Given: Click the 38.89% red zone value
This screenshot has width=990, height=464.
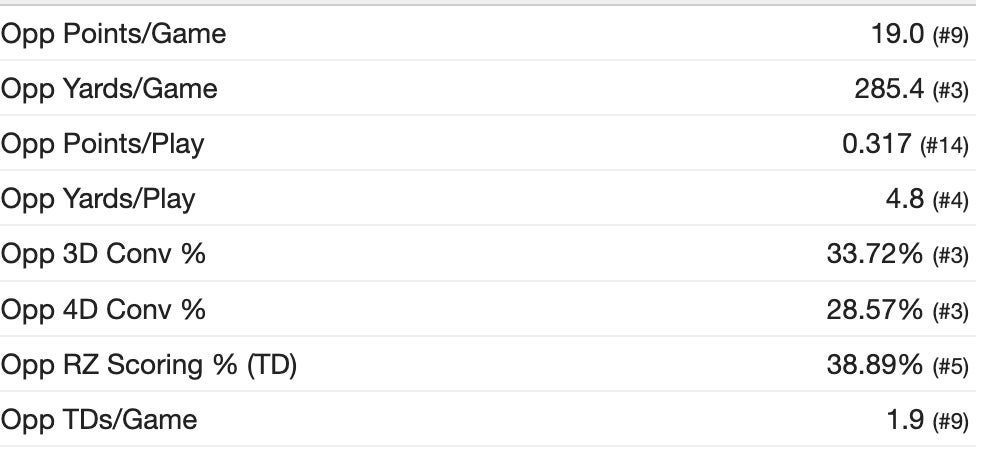Looking at the screenshot, I should pos(873,365).
